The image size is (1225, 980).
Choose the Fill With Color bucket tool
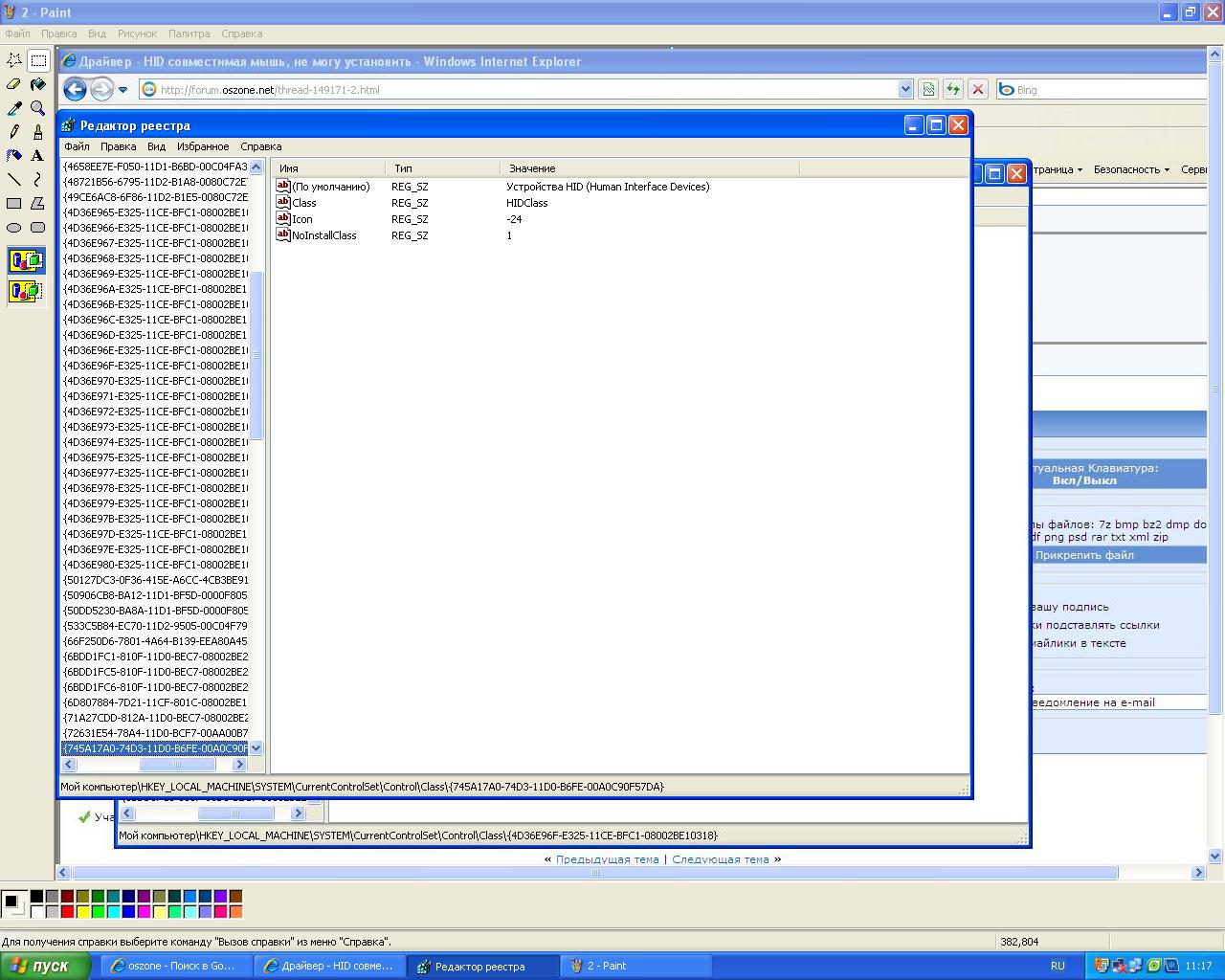click(38, 84)
